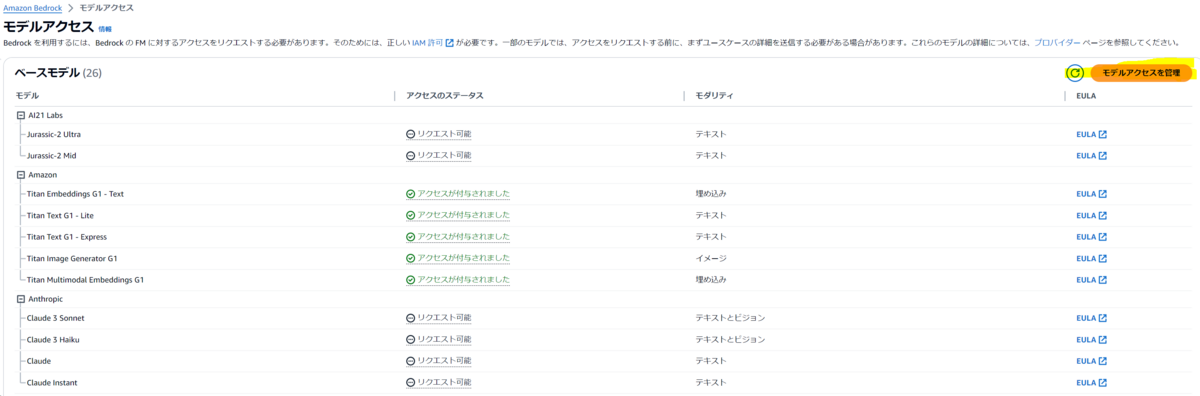Collapse the Amazon provider group
The height and width of the screenshot is (396, 1200).
click(x=21, y=174)
